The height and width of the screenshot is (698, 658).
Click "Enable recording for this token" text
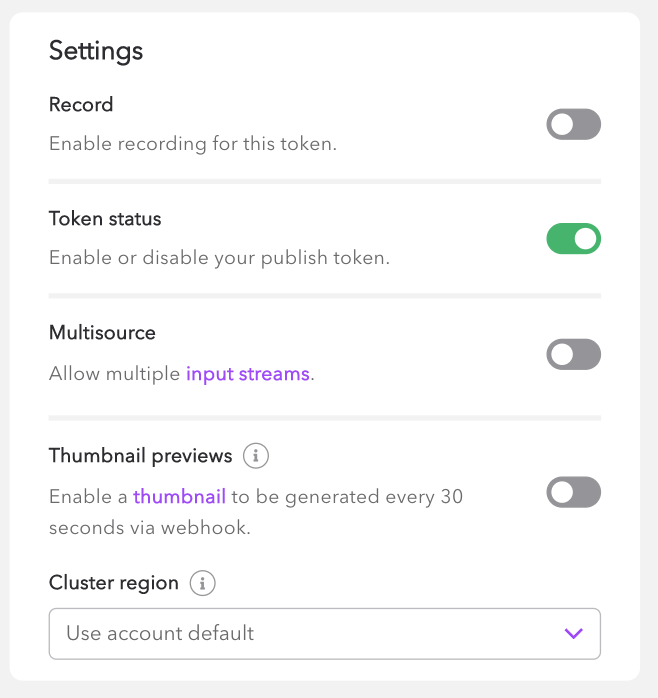click(193, 144)
